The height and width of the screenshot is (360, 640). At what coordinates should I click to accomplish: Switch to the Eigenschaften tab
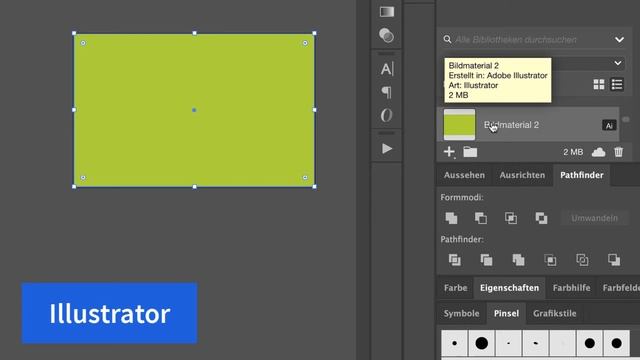click(x=509, y=288)
